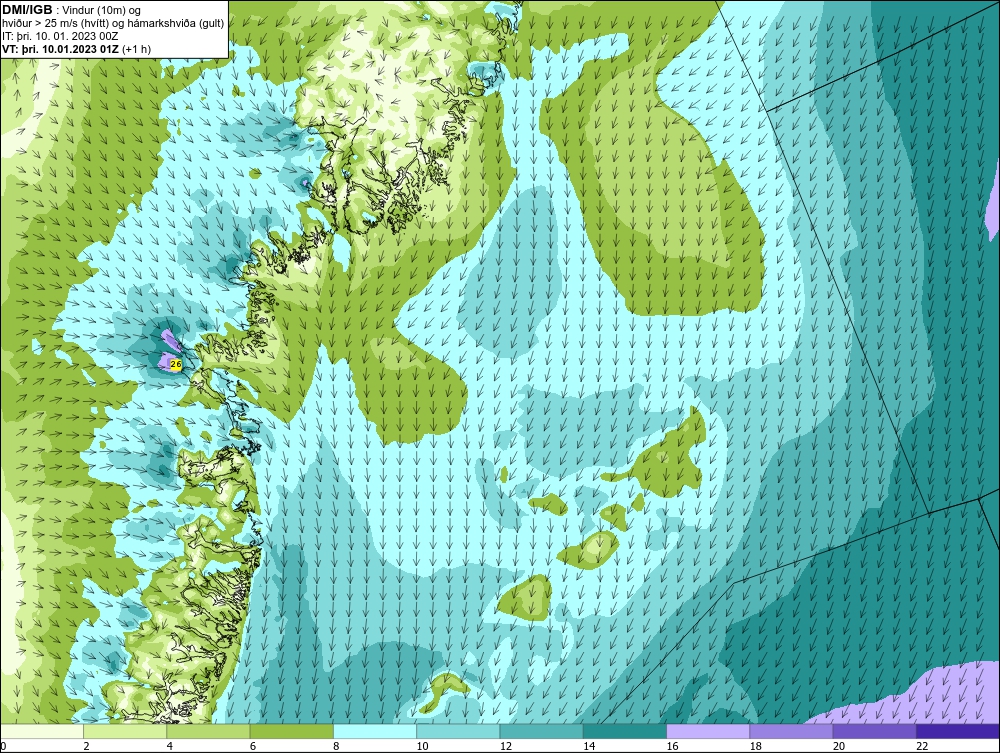
Task: Click the "DMI/IGB" title text
Action: click(27, 10)
